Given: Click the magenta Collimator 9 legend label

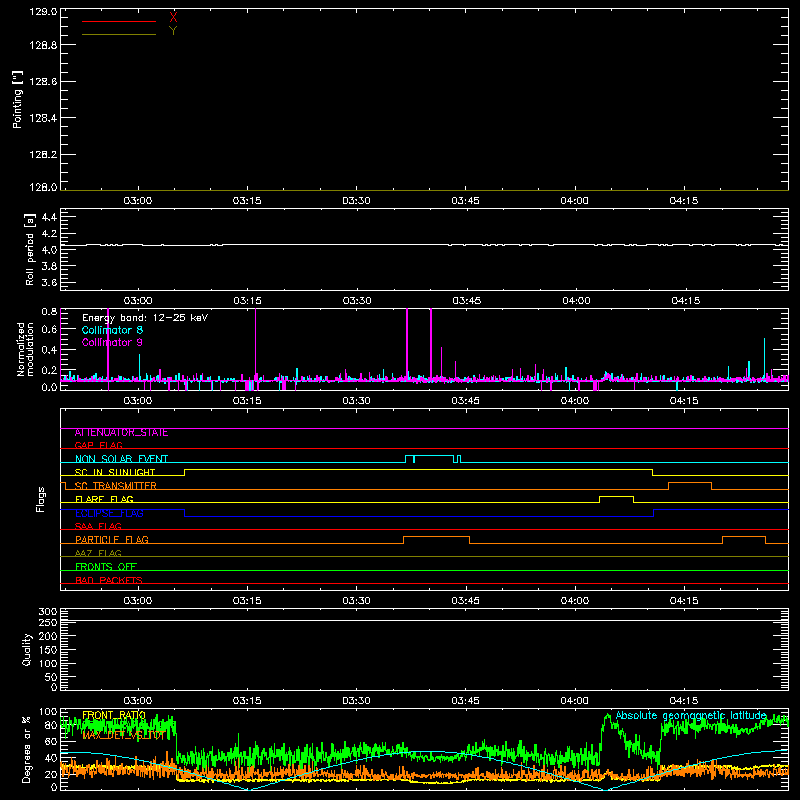Looking at the screenshot, I should (112, 342).
